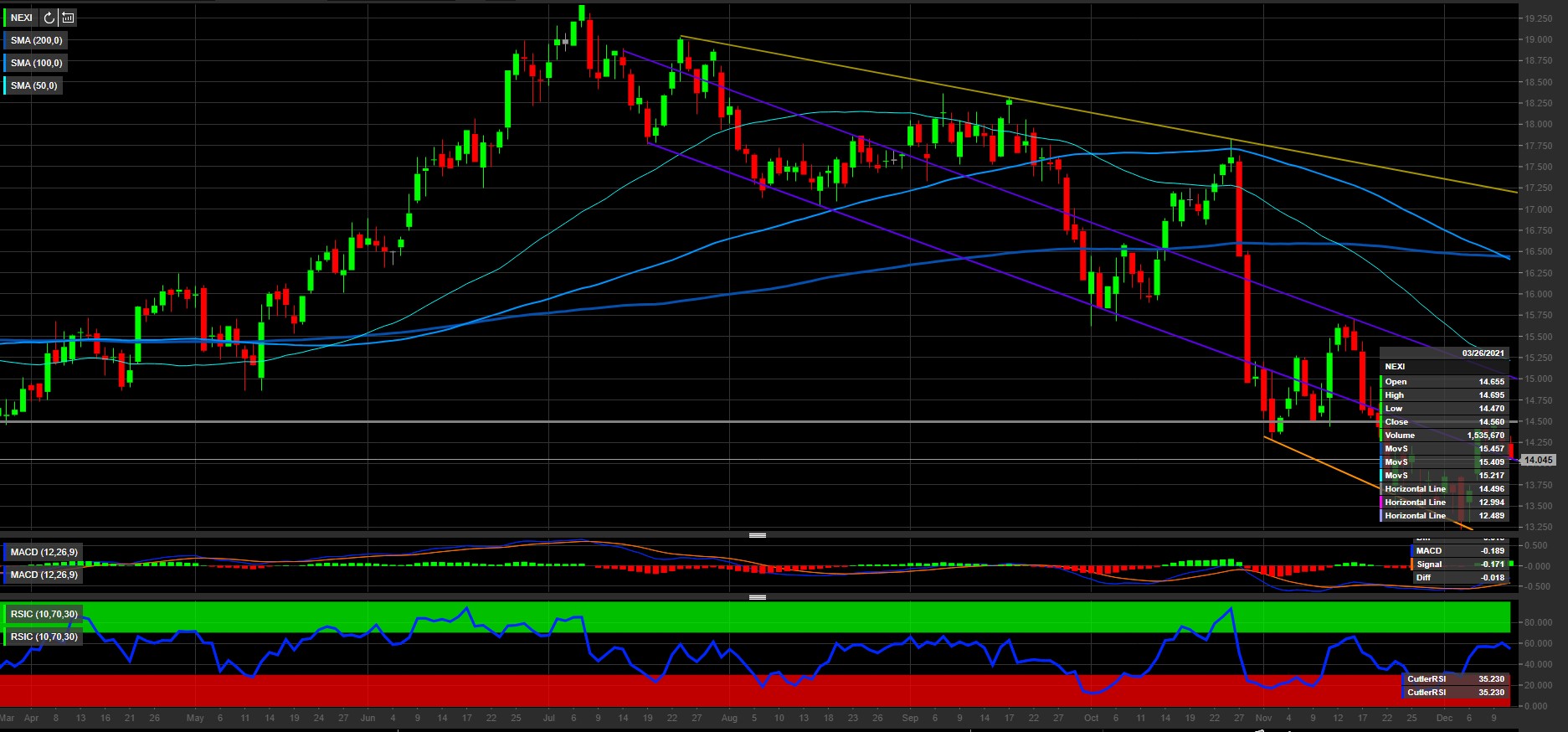This screenshot has width=1568, height=732.
Task: Click the Oct label on the time axis
Action: pyautogui.click(x=1091, y=718)
